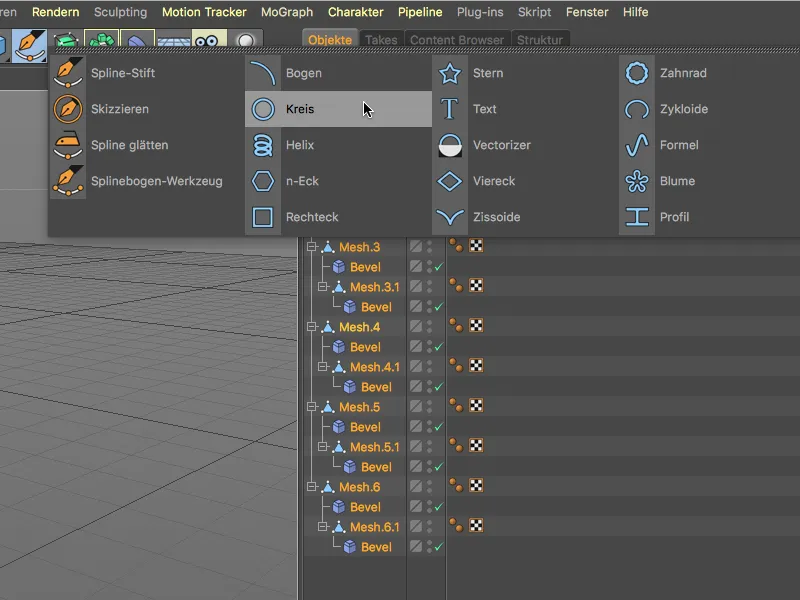This screenshot has height=600, width=800.
Task: Open the Motion Tracker menu
Action: (x=204, y=12)
